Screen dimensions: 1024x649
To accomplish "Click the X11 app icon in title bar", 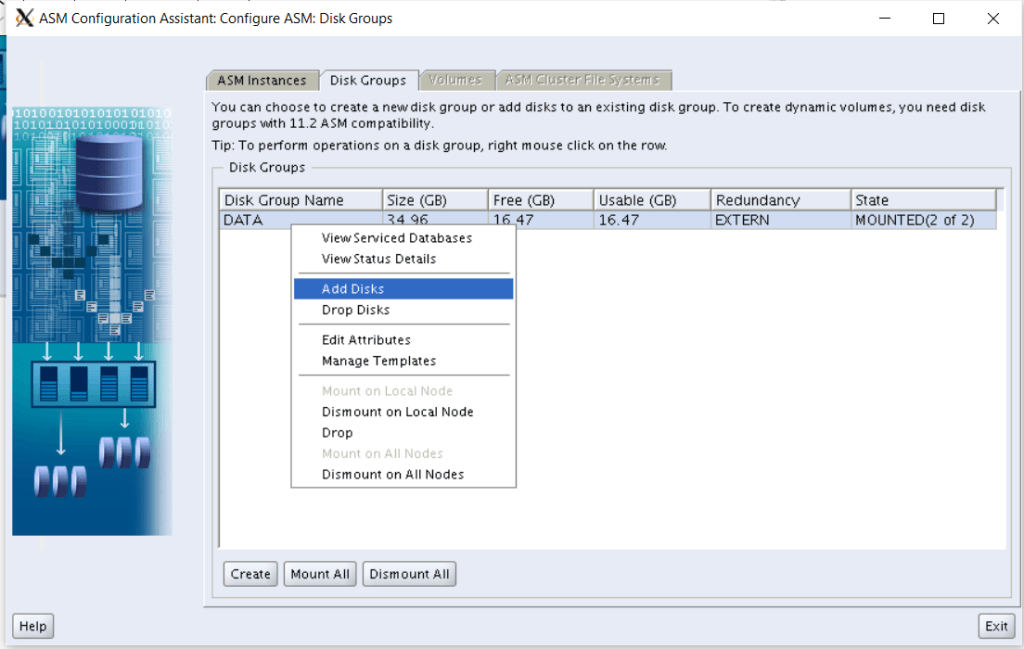I will [24, 18].
